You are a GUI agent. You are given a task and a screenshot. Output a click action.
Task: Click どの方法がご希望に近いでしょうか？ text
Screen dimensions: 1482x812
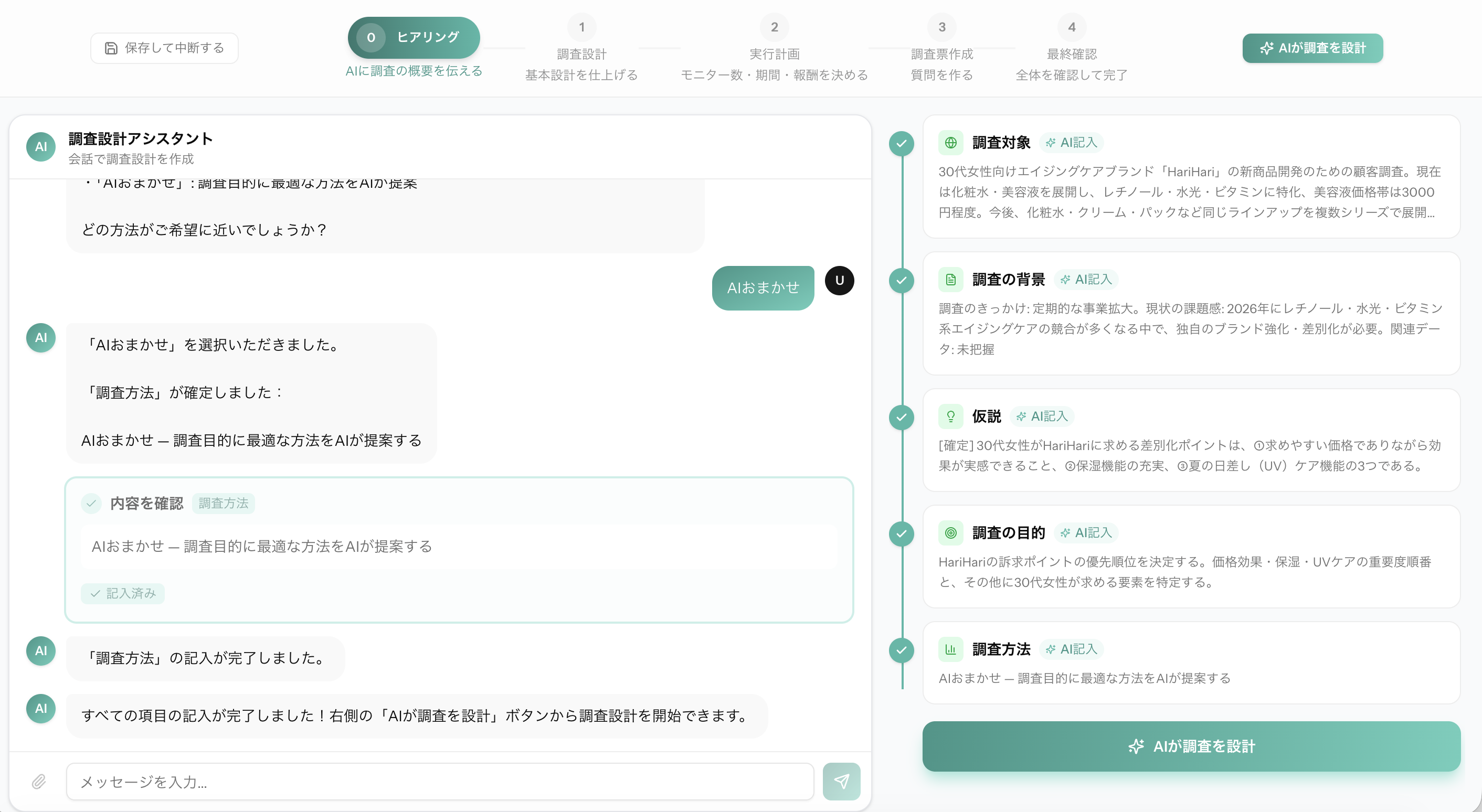point(205,229)
